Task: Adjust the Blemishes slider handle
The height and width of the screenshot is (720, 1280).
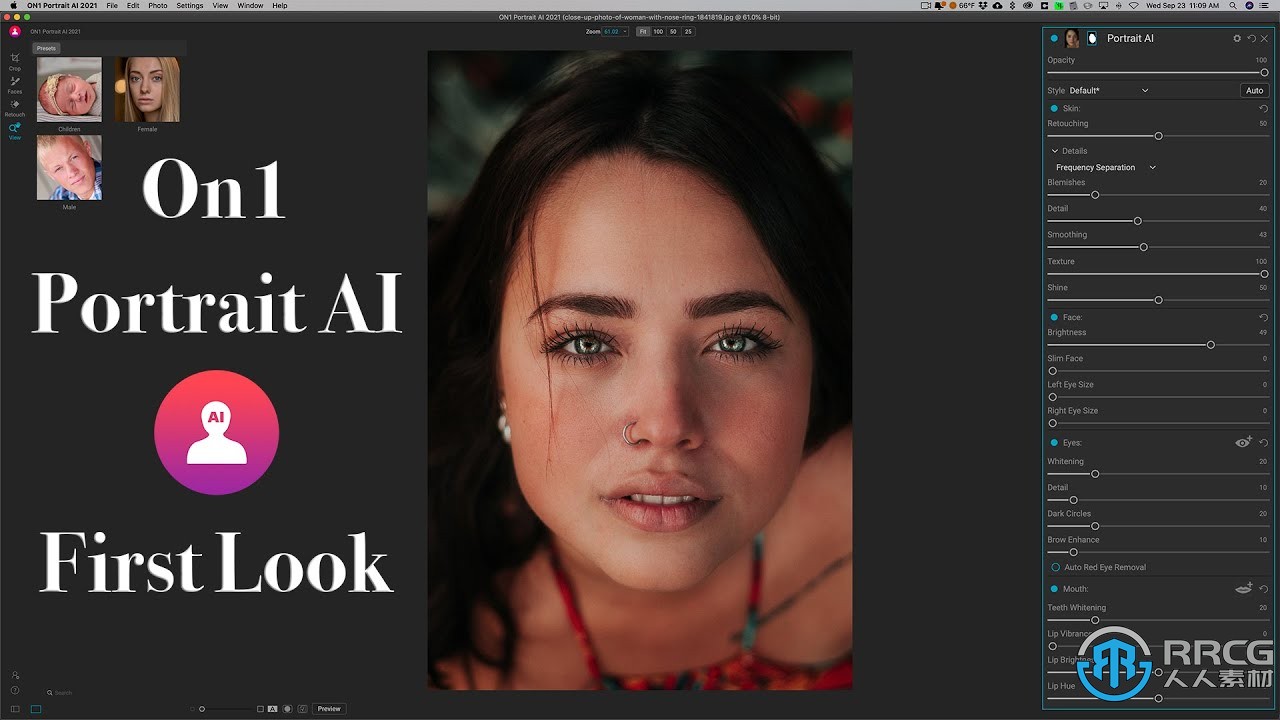Action: [1095, 195]
